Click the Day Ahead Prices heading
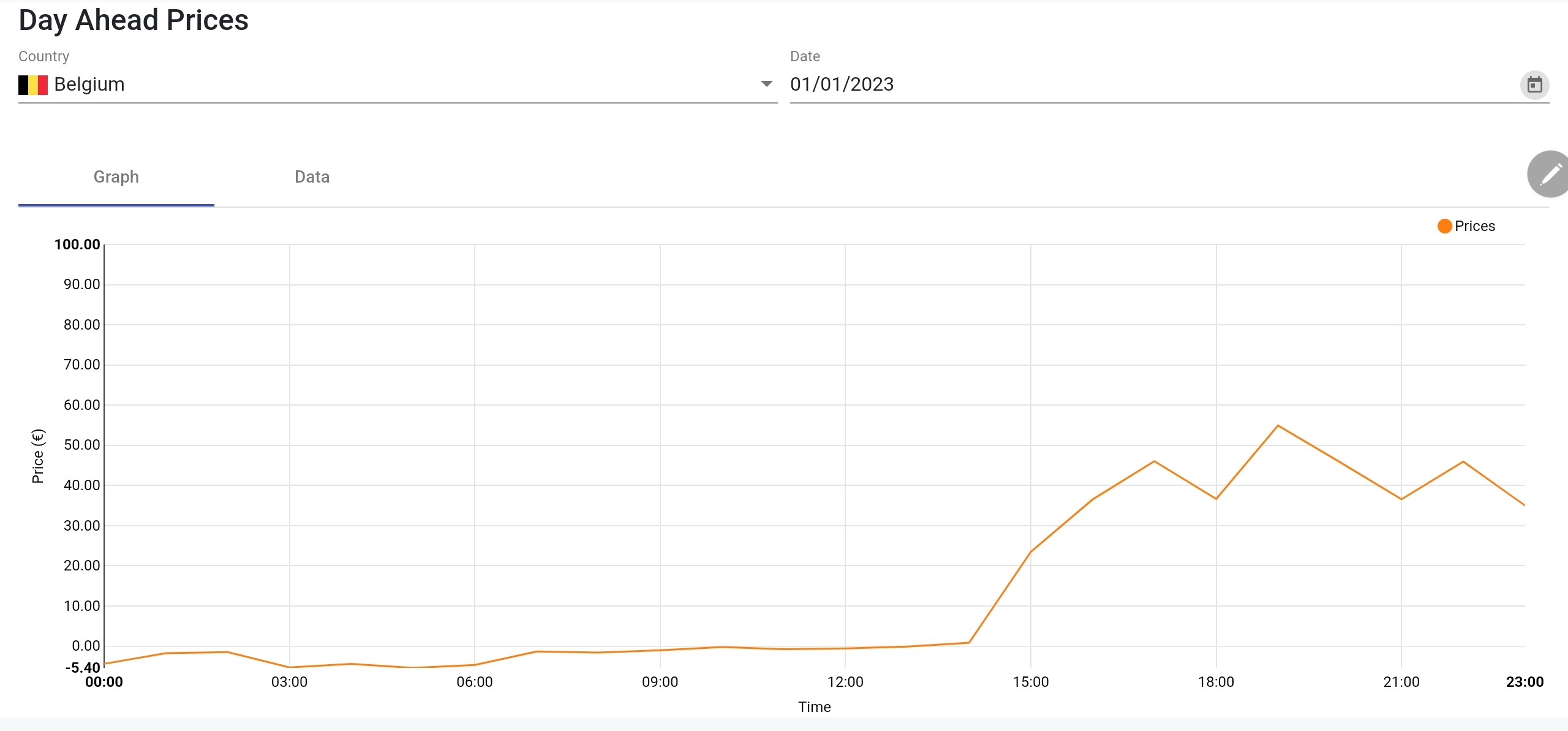 click(134, 20)
